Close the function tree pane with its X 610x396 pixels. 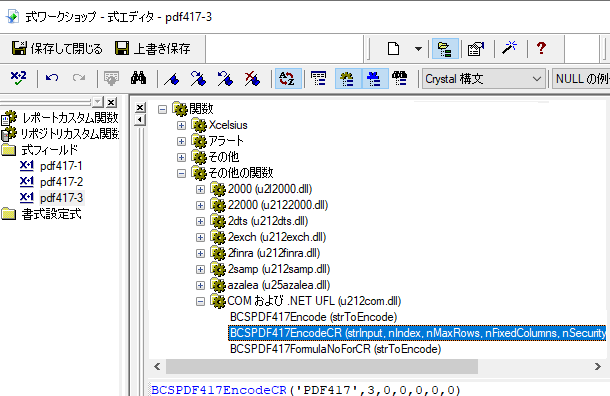[140, 108]
